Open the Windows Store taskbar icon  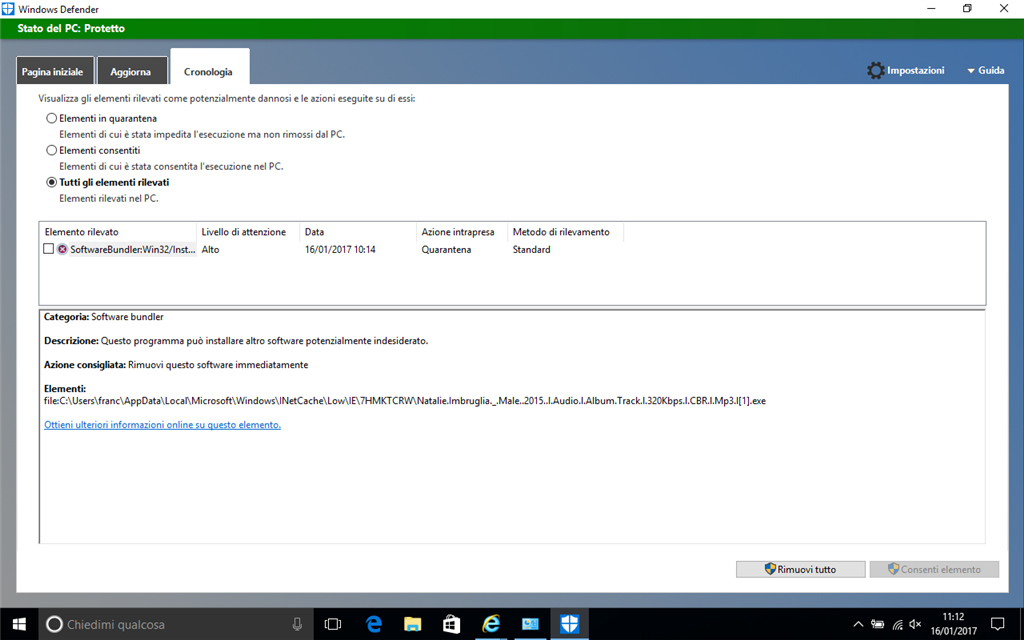451,624
